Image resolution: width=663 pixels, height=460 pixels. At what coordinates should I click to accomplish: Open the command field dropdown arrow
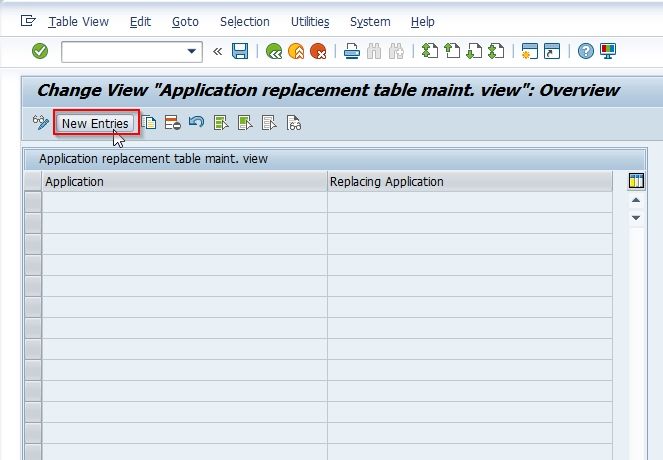(x=192, y=52)
